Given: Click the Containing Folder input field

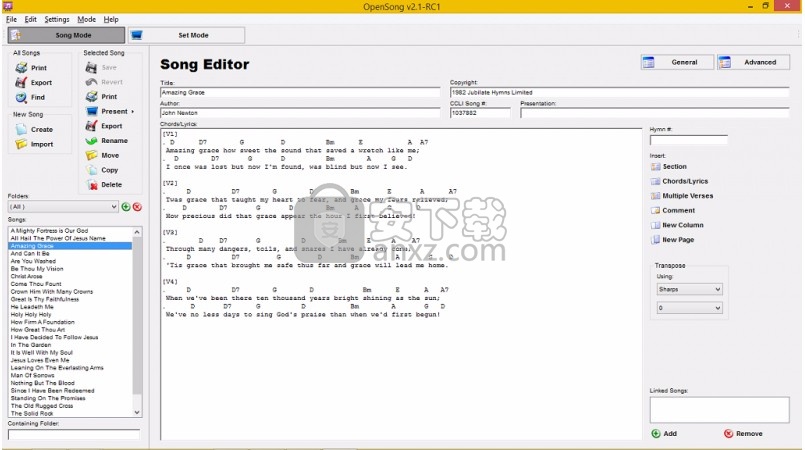Looking at the screenshot, I should tap(74, 435).
